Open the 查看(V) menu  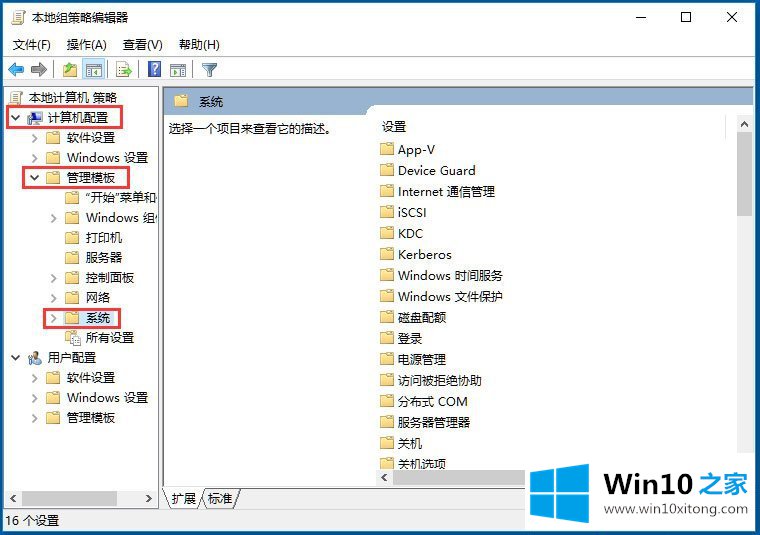(142, 45)
